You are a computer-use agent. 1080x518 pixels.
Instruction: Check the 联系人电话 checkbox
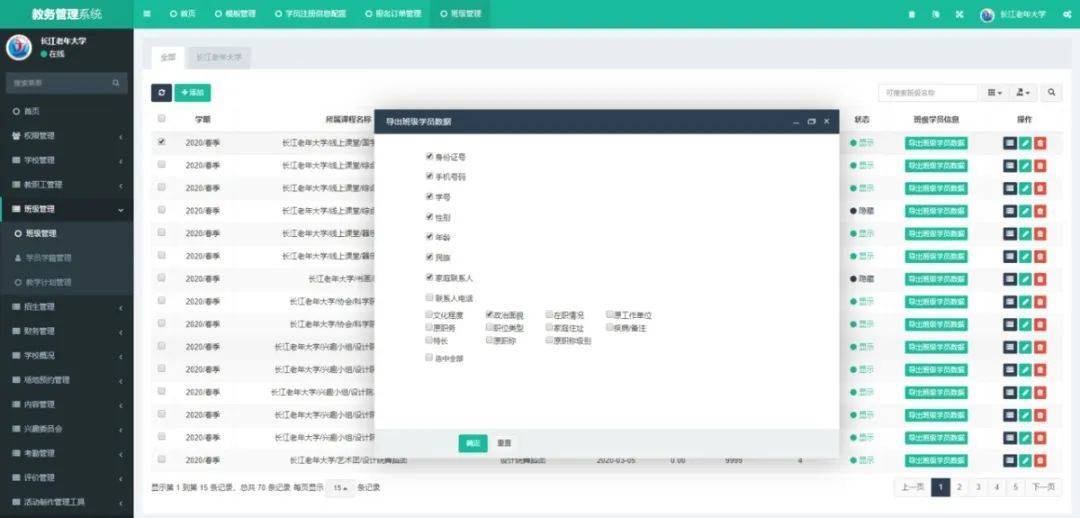430,298
